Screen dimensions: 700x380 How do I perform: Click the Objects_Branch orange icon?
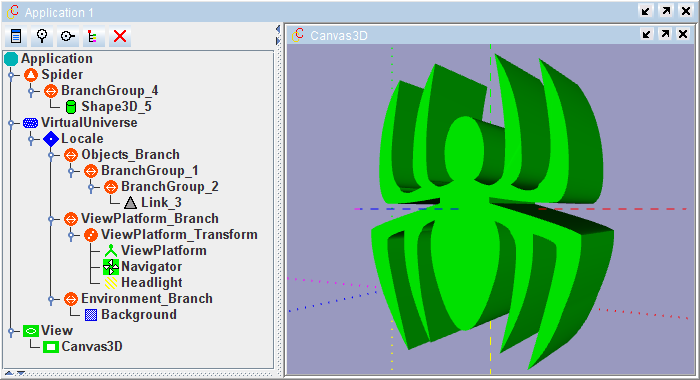pos(71,155)
